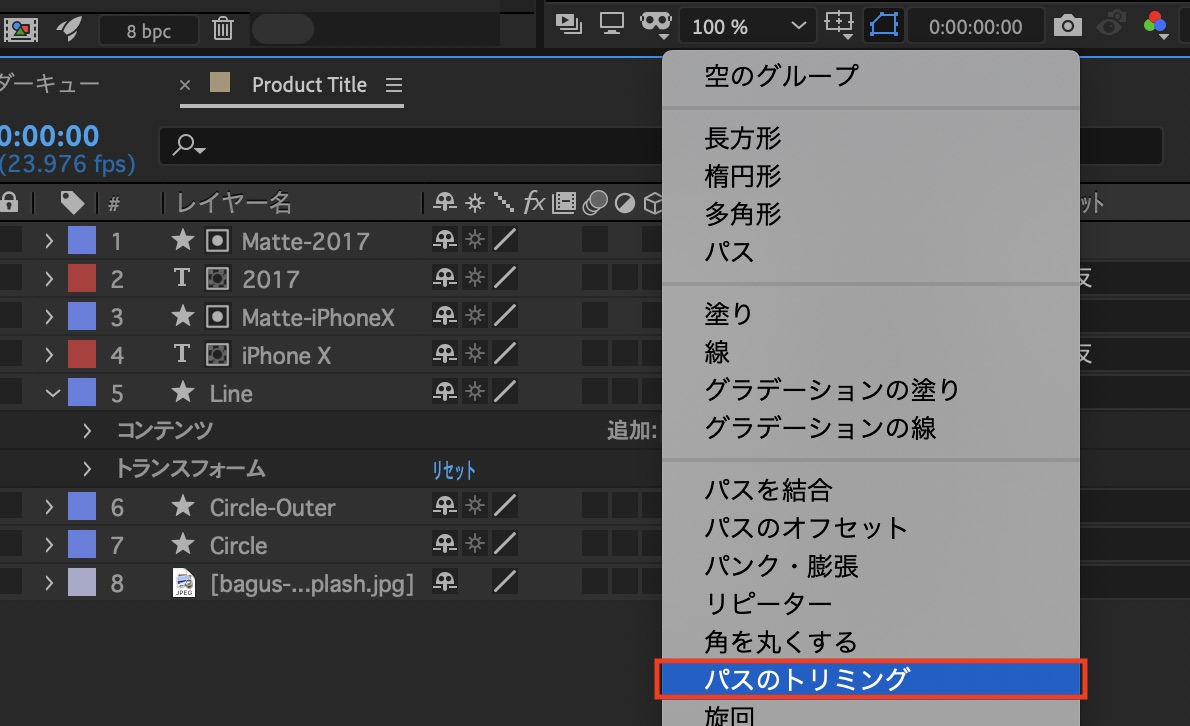Toggle the shy switch on Matte-2017 layer
The width and height of the screenshot is (1190, 726).
point(443,241)
